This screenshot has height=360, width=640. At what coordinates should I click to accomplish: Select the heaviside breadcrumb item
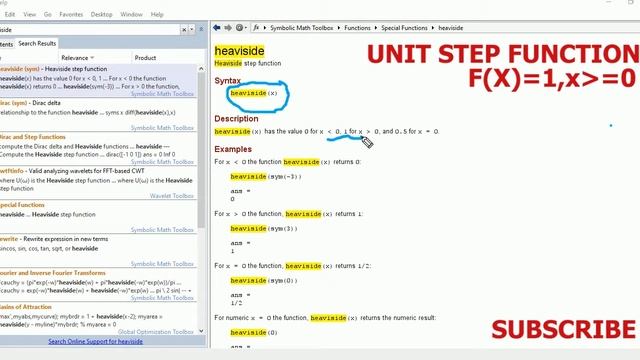[451, 28]
